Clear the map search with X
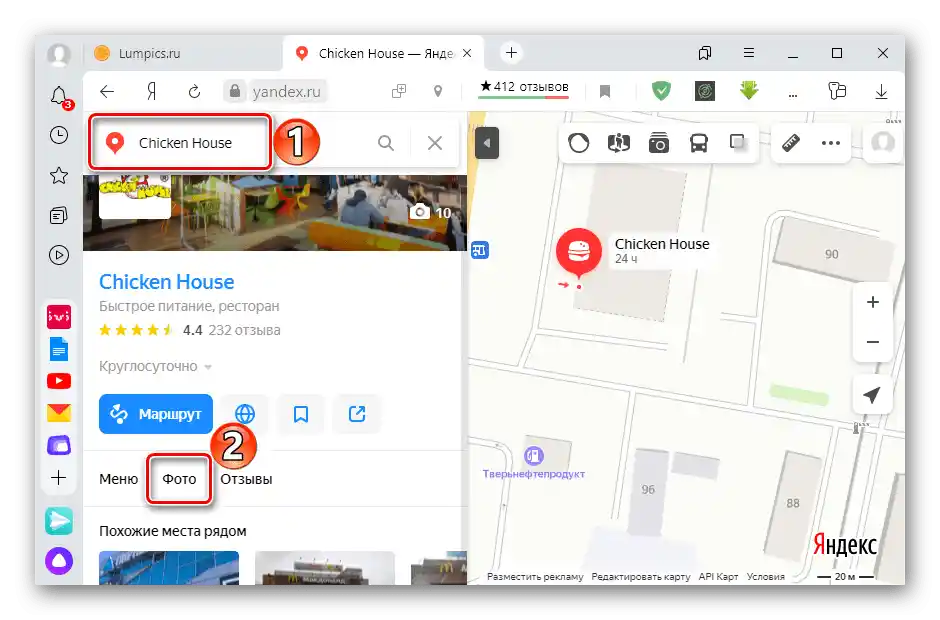 435,143
